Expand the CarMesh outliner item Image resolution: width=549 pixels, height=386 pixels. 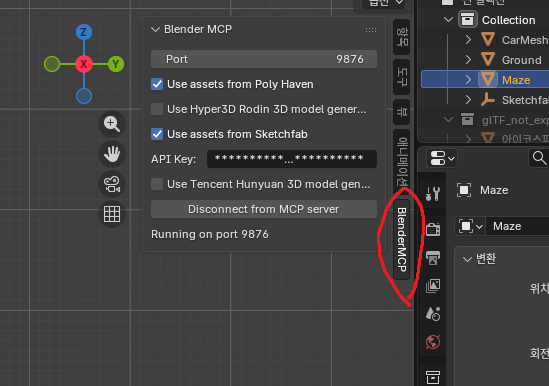[468, 40]
